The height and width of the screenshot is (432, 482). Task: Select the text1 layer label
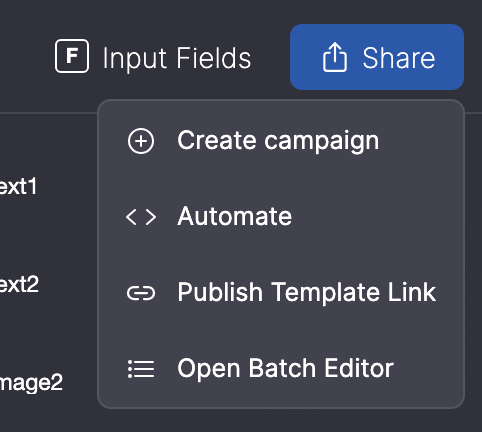point(18,186)
